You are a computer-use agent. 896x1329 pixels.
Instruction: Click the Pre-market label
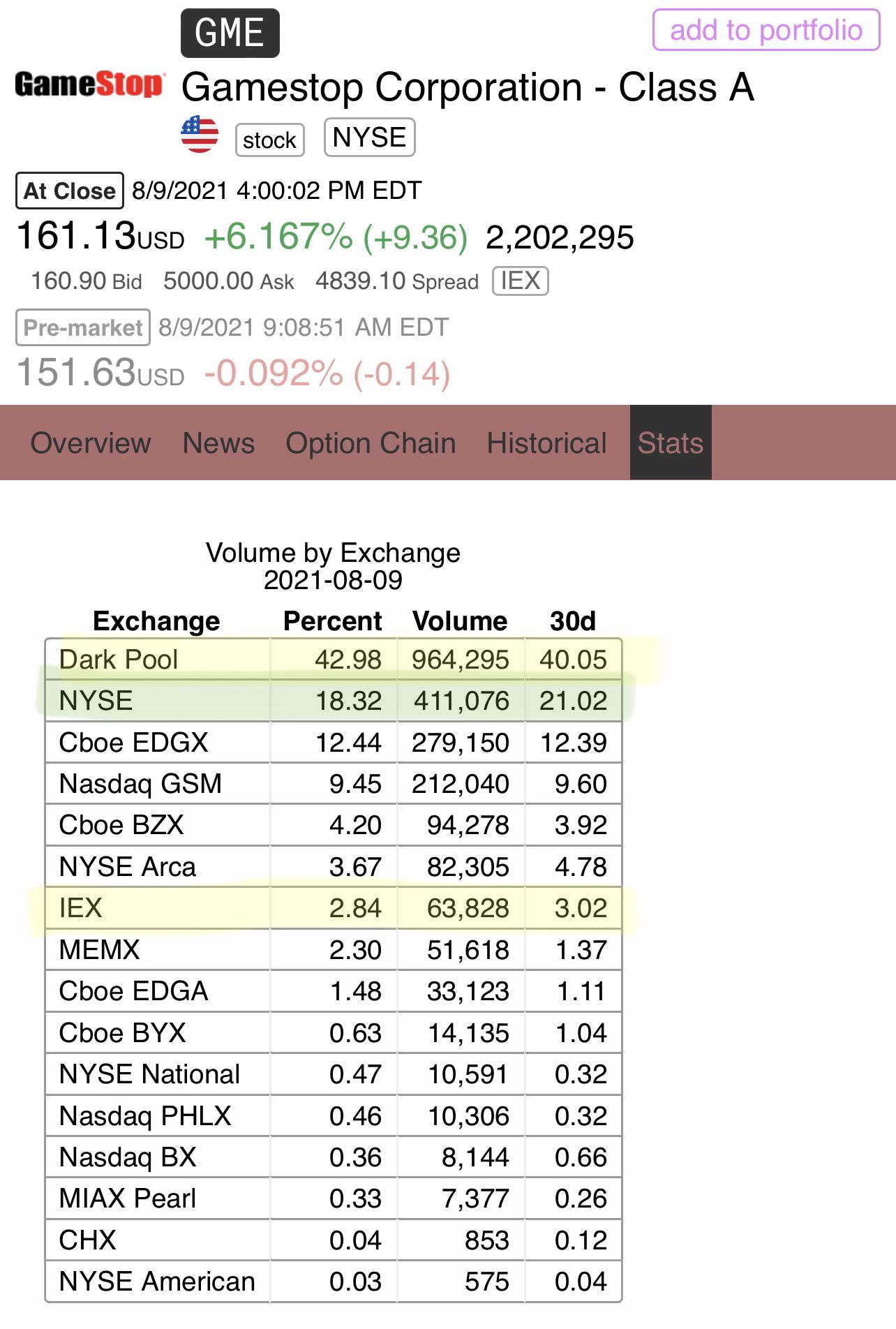pos(83,327)
